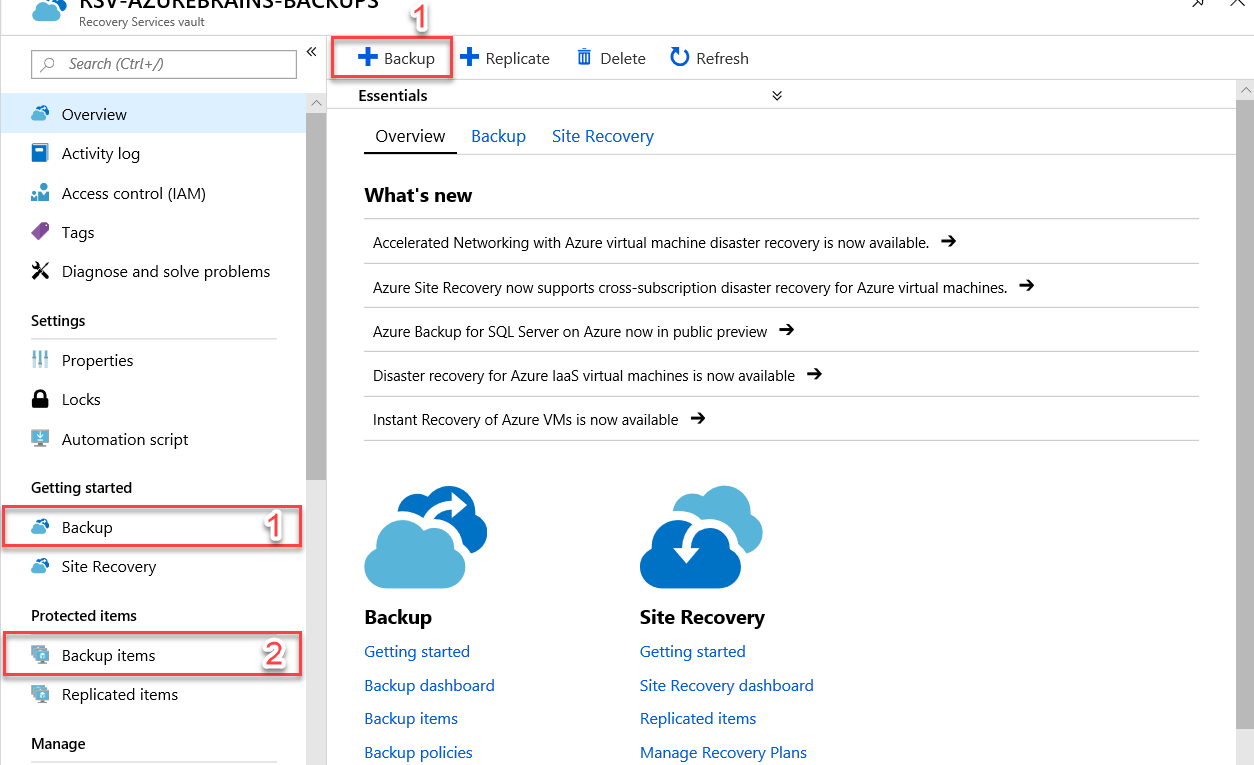Click Getting started link under Backup
Screen dimensions: 1254x765
[417, 651]
